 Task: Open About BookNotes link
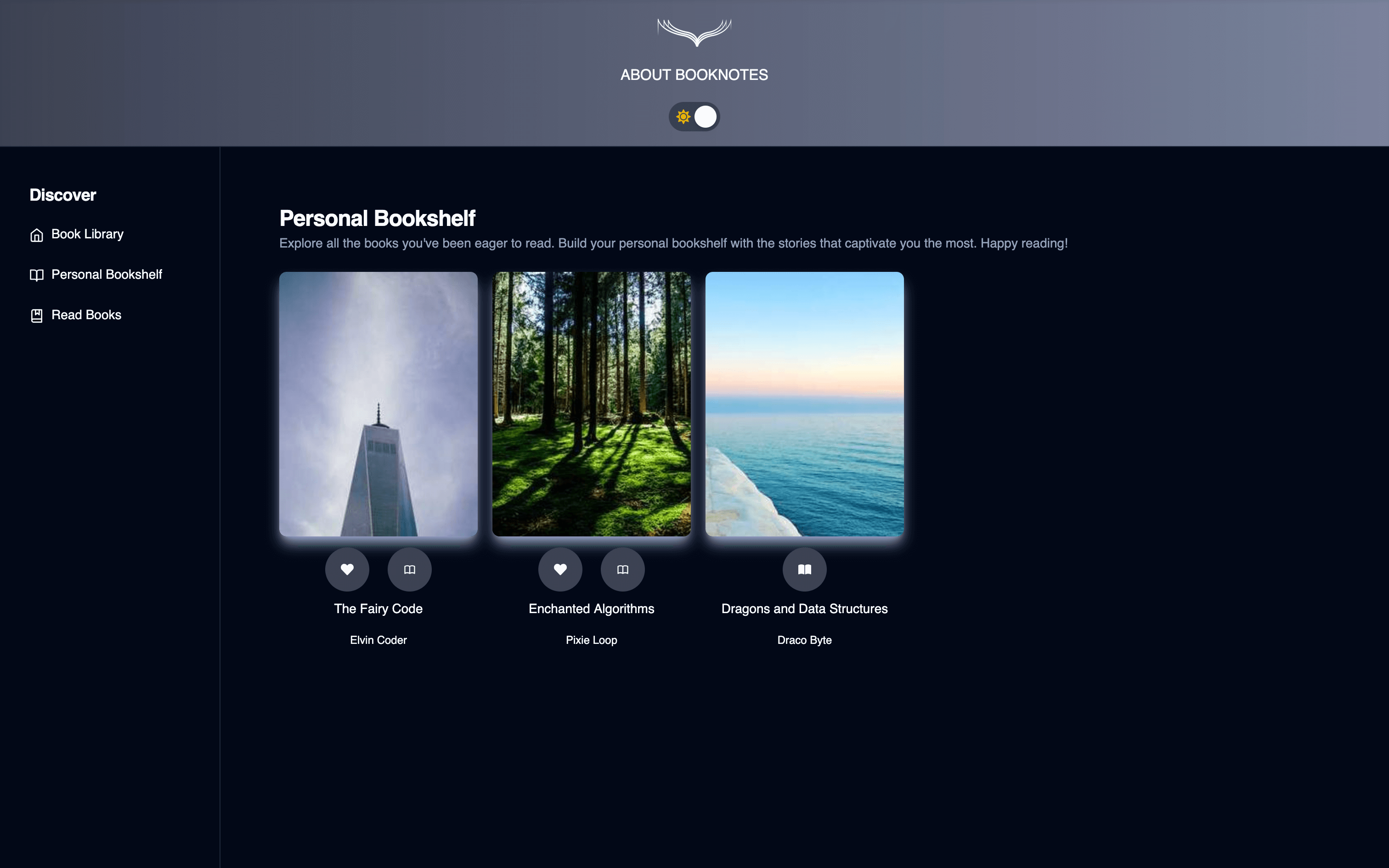tap(694, 74)
